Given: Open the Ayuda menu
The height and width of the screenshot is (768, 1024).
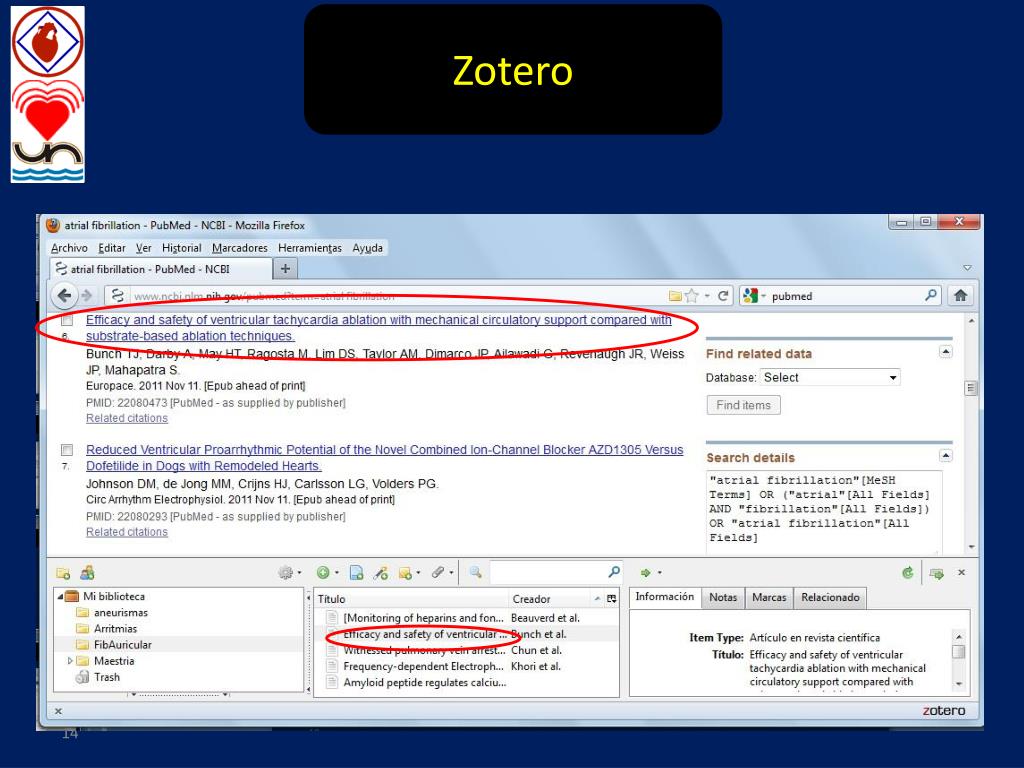Looking at the screenshot, I should click(368, 248).
